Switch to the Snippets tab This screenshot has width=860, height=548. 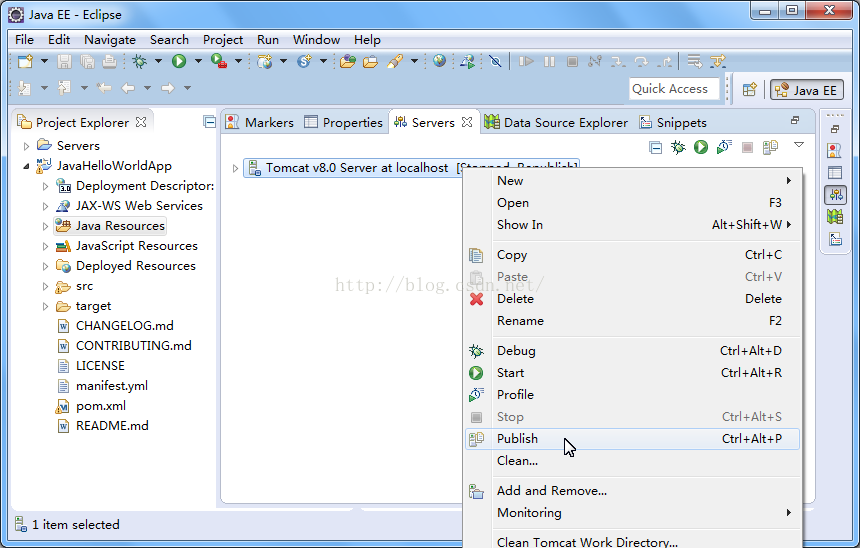(673, 122)
